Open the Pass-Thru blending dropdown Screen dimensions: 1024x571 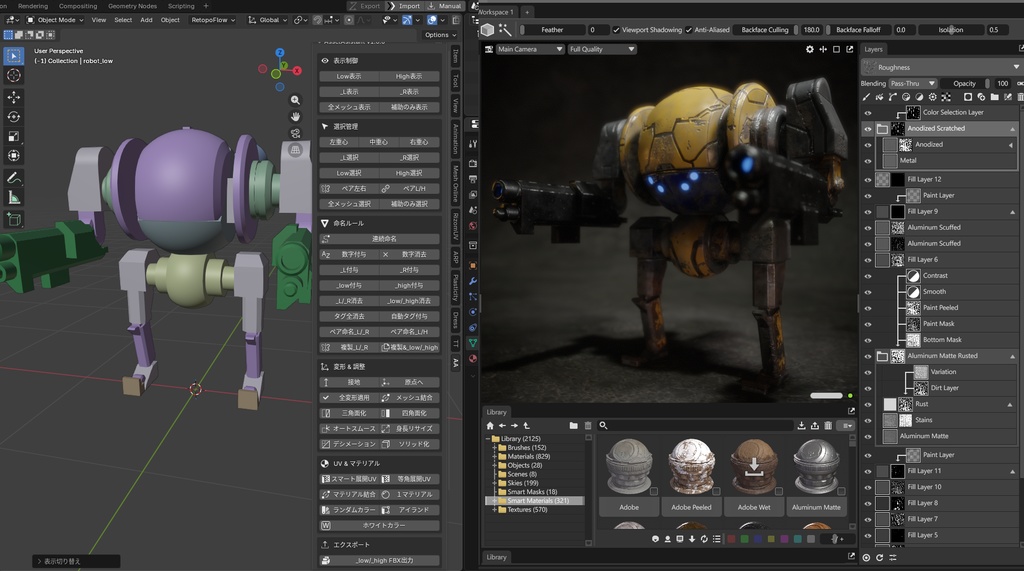click(913, 84)
